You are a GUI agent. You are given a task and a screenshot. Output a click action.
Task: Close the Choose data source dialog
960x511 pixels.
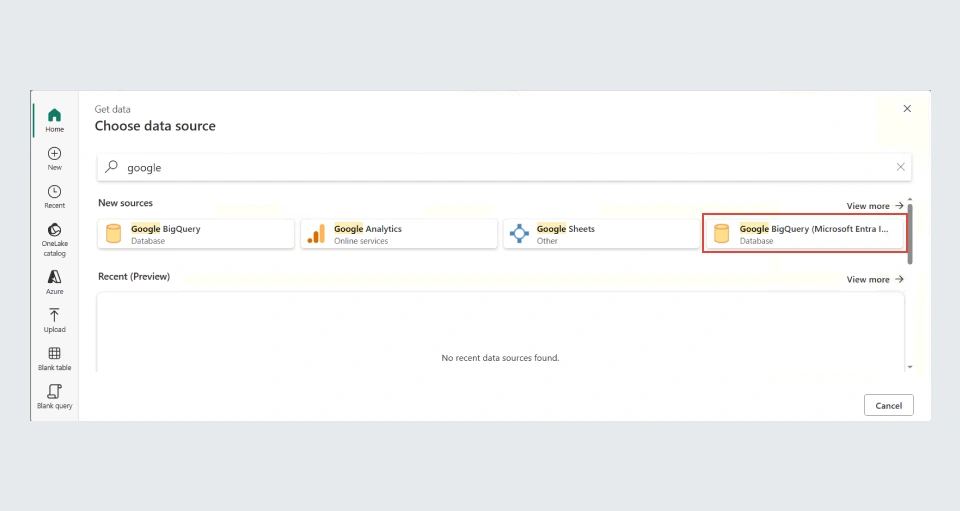tap(907, 109)
